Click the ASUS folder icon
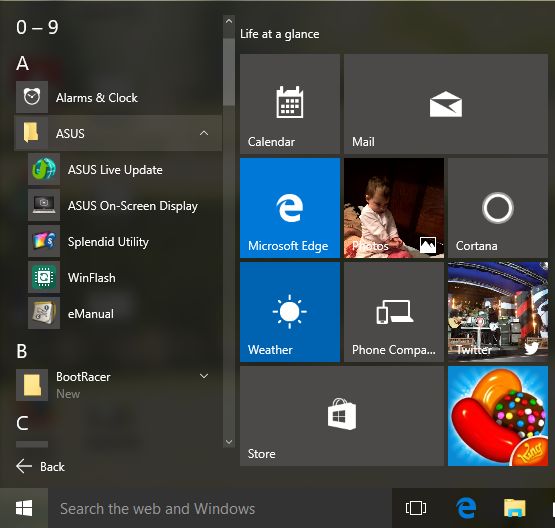 (x=32, y=133)
